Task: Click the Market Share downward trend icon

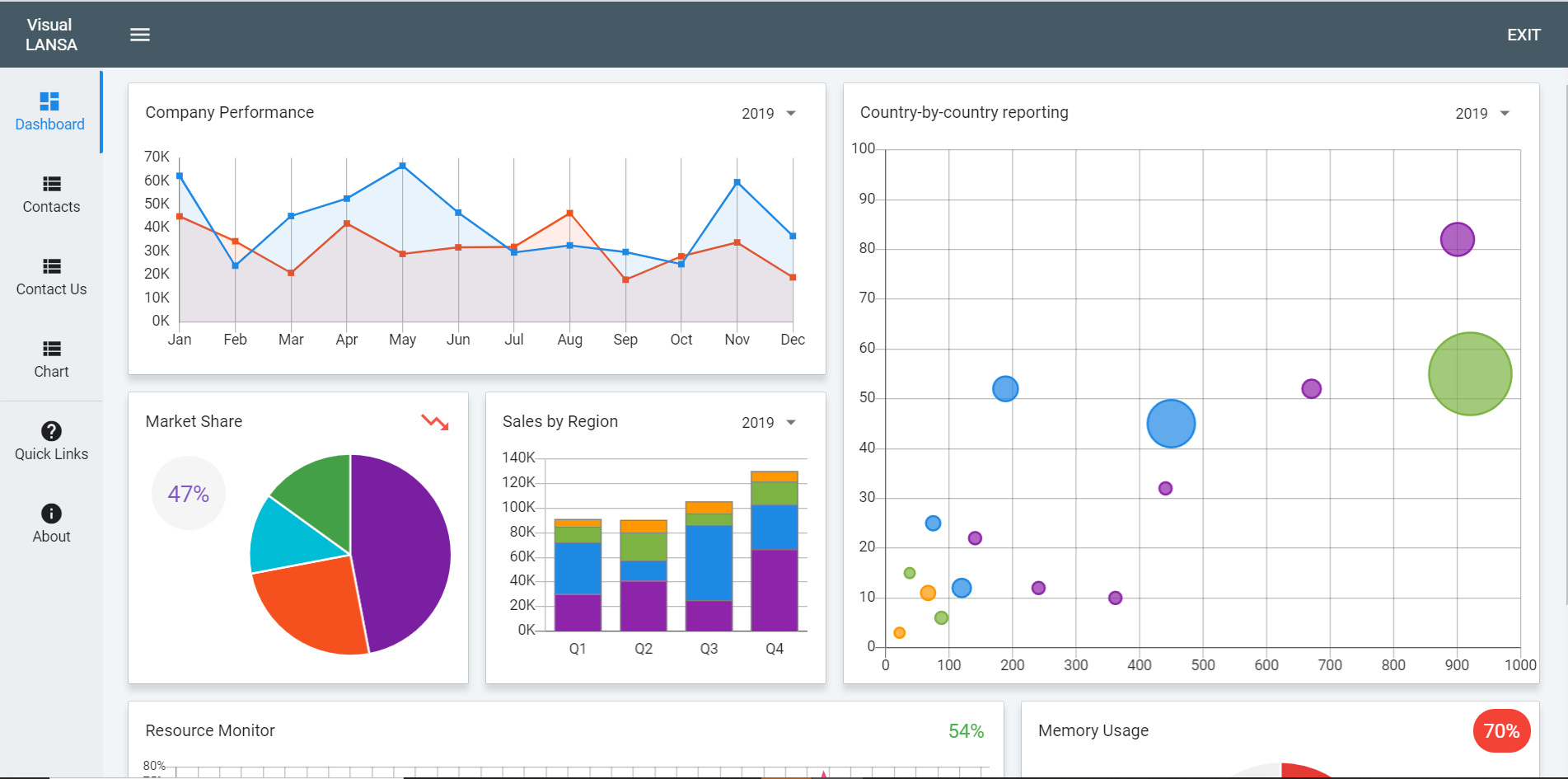Action: point(435,422)
